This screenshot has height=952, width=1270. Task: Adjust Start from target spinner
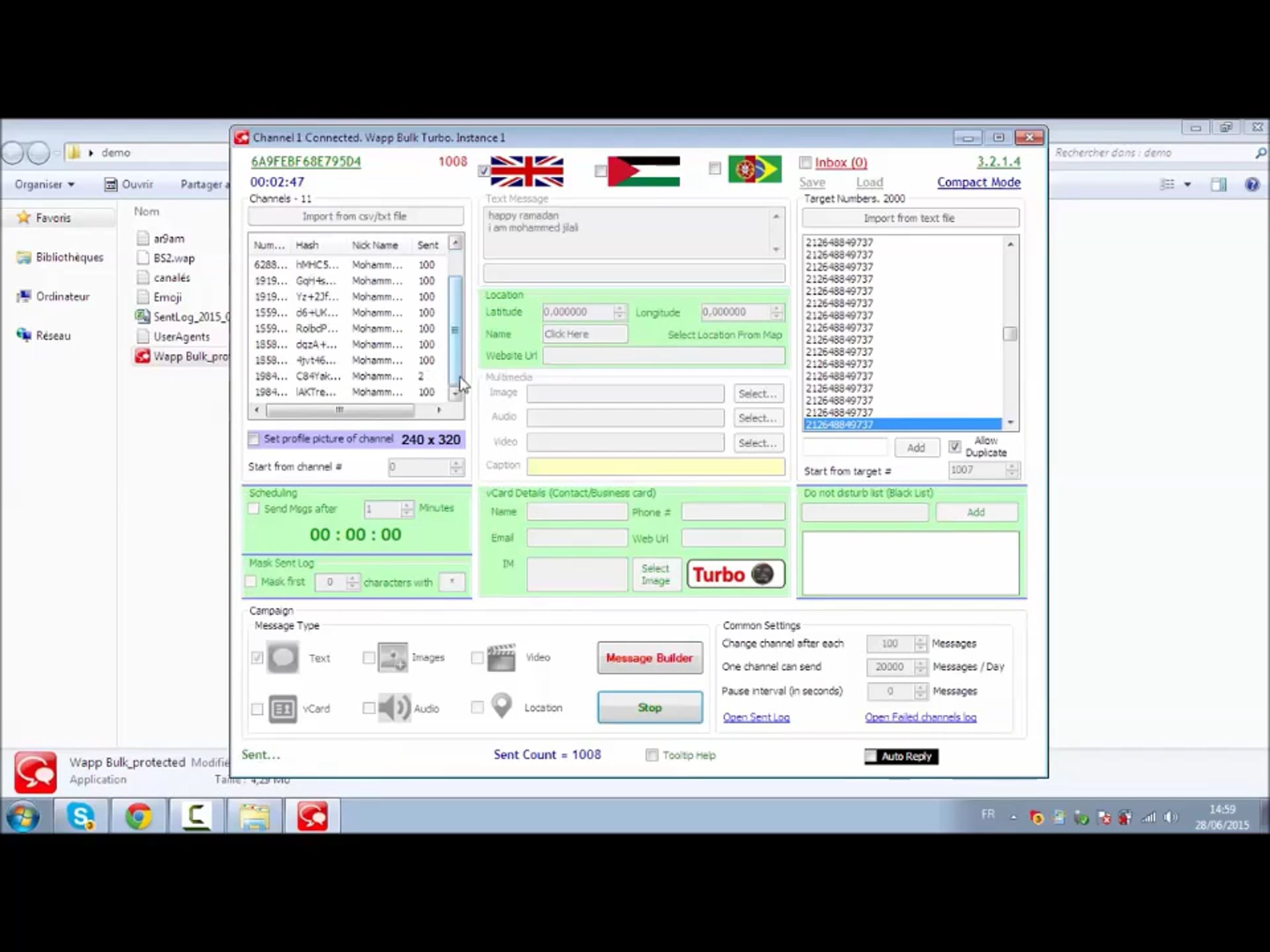1012,471
